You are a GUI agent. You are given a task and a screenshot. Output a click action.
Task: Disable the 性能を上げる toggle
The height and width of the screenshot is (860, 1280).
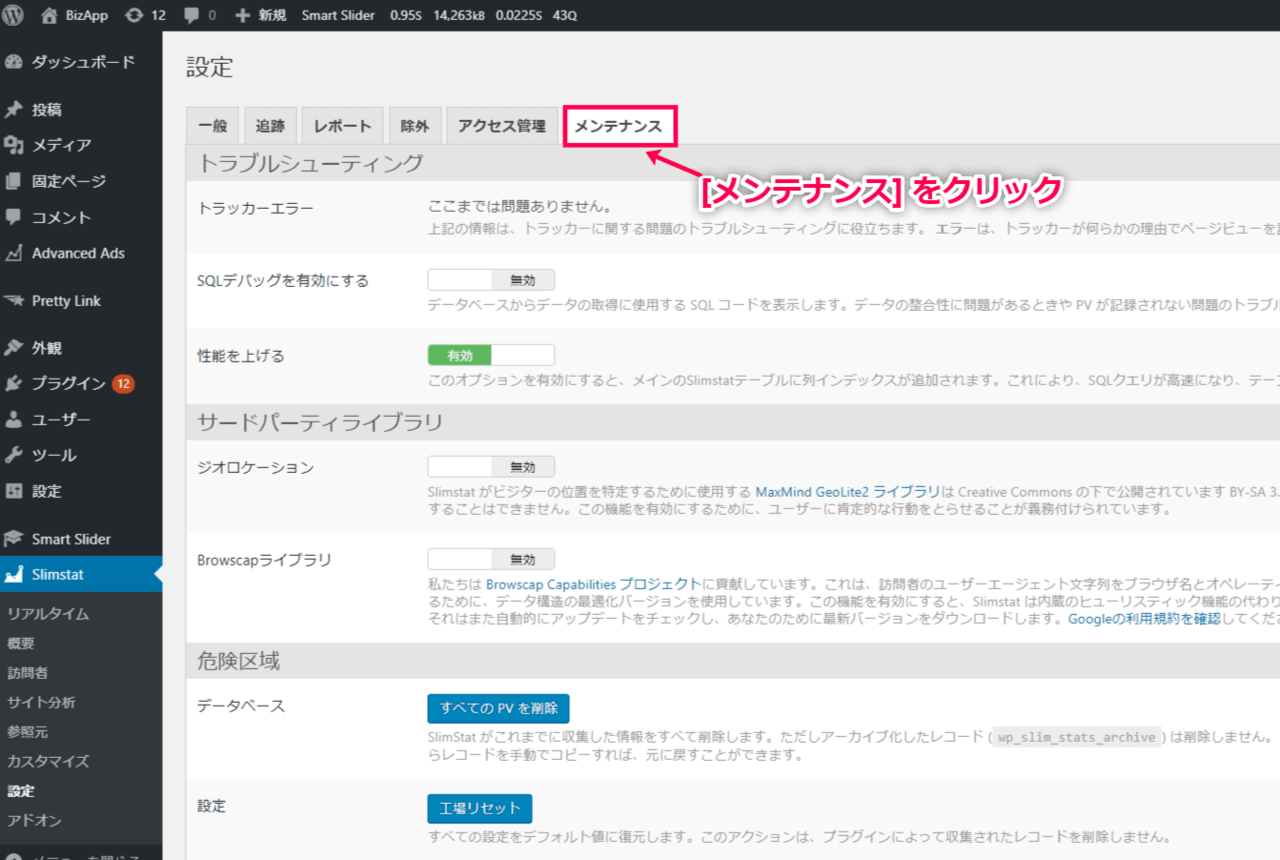point(490,355)
